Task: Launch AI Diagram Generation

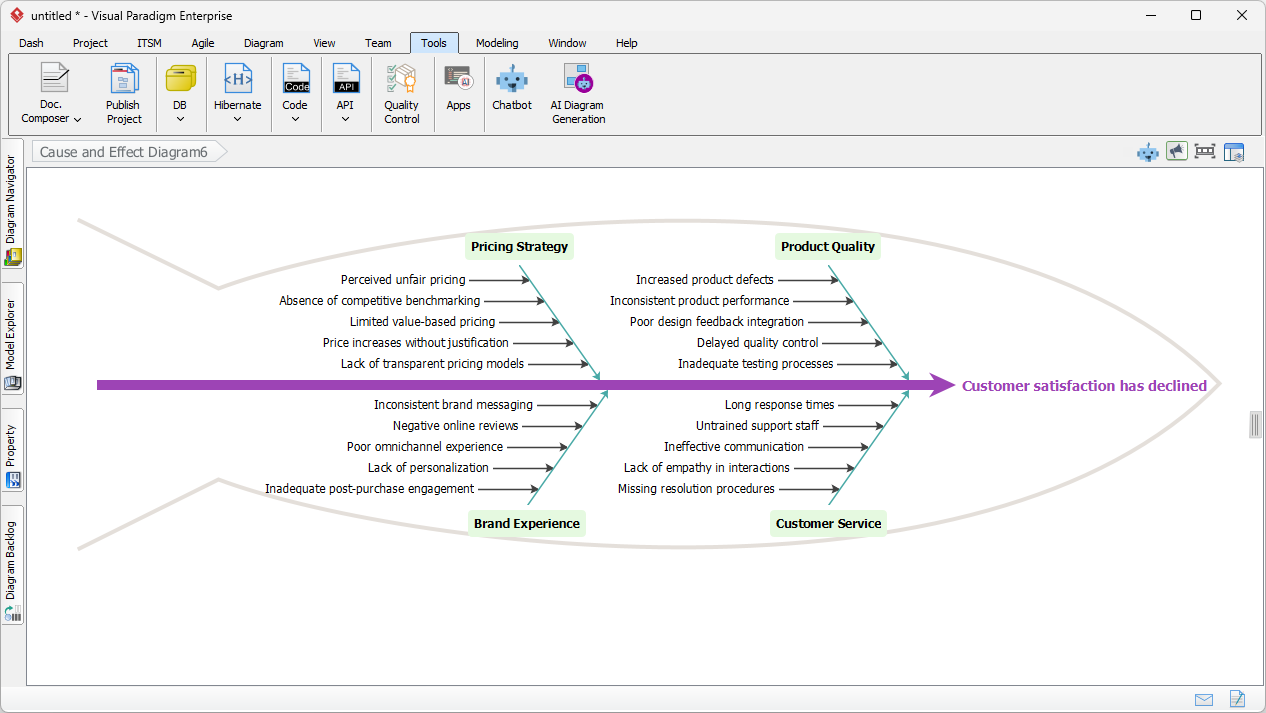Action: pos(577,90)
